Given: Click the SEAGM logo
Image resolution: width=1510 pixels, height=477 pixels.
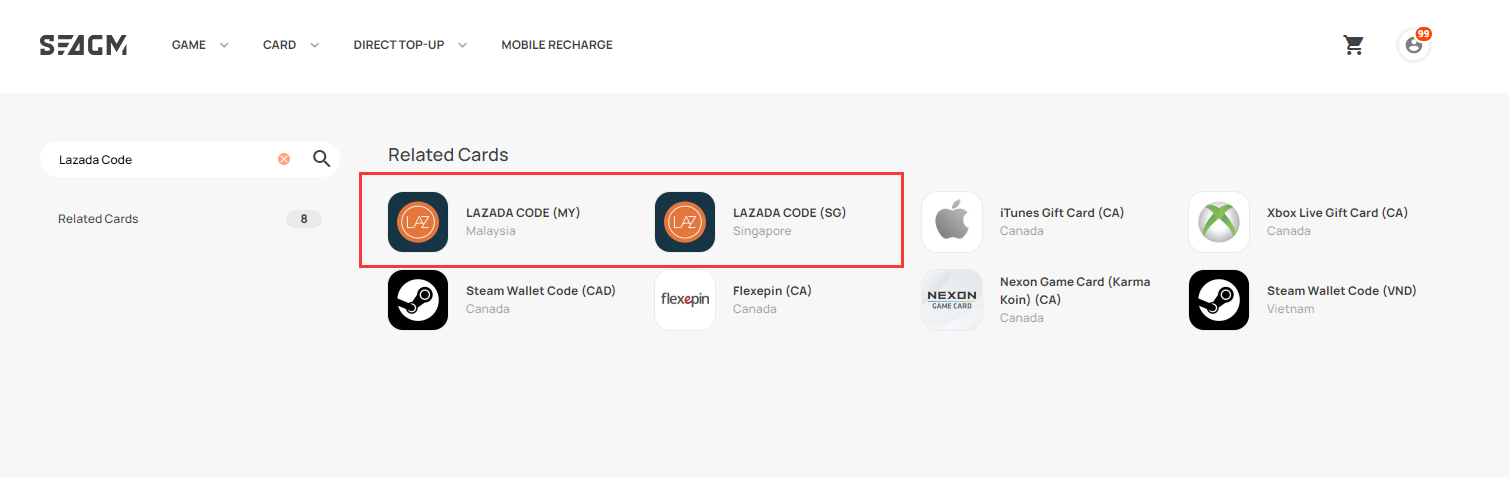Looking at the screenshot, I should [83, 45].
